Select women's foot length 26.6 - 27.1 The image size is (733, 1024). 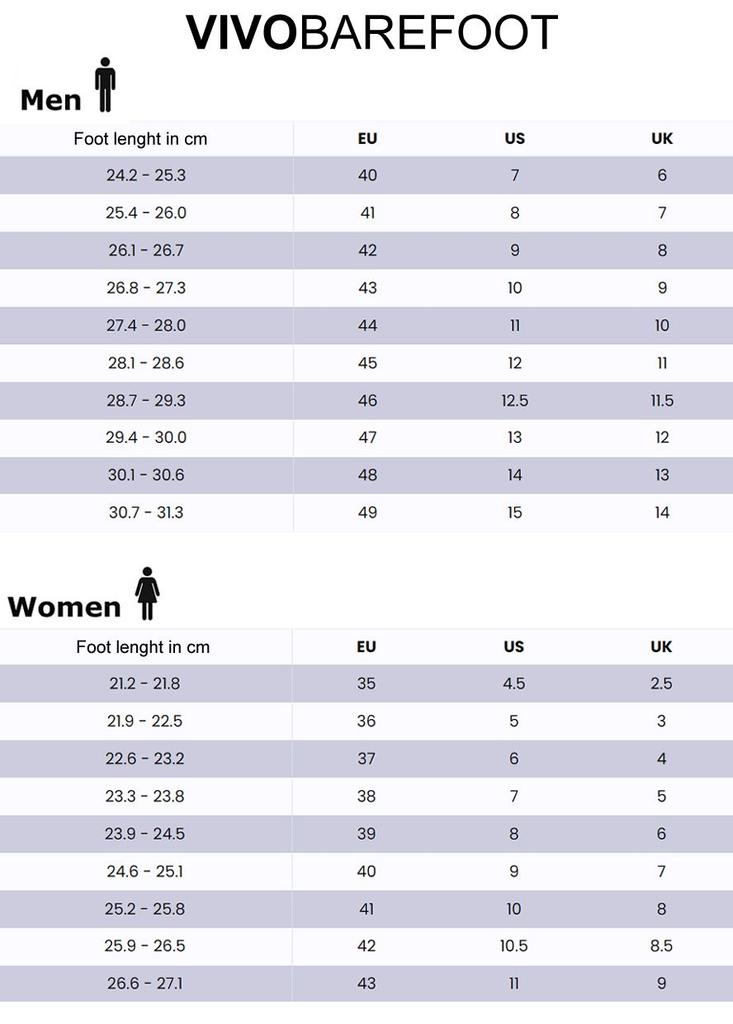coord(145,984)
